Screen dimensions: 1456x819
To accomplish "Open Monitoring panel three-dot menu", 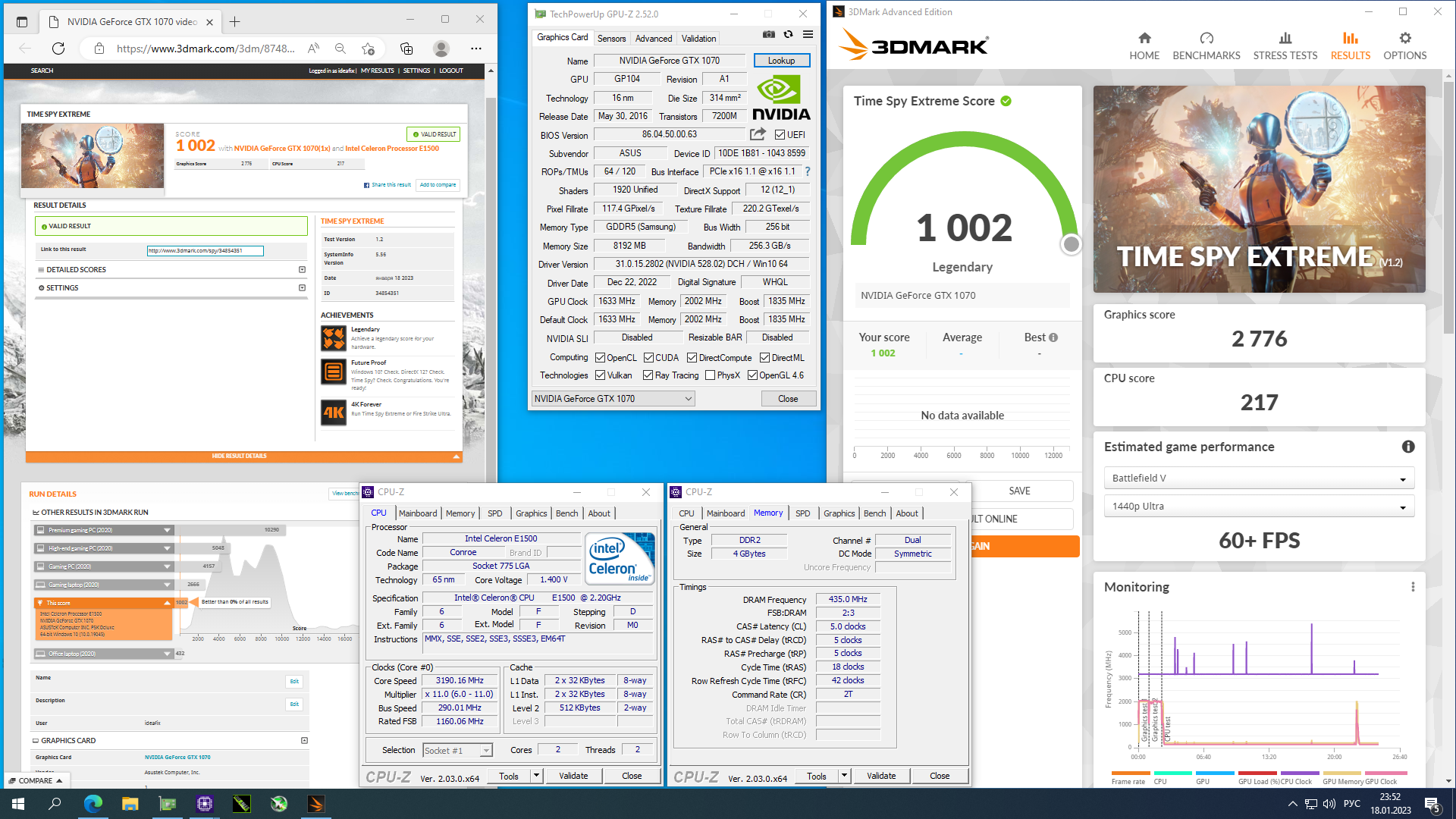I will [x=1413, y=587].
